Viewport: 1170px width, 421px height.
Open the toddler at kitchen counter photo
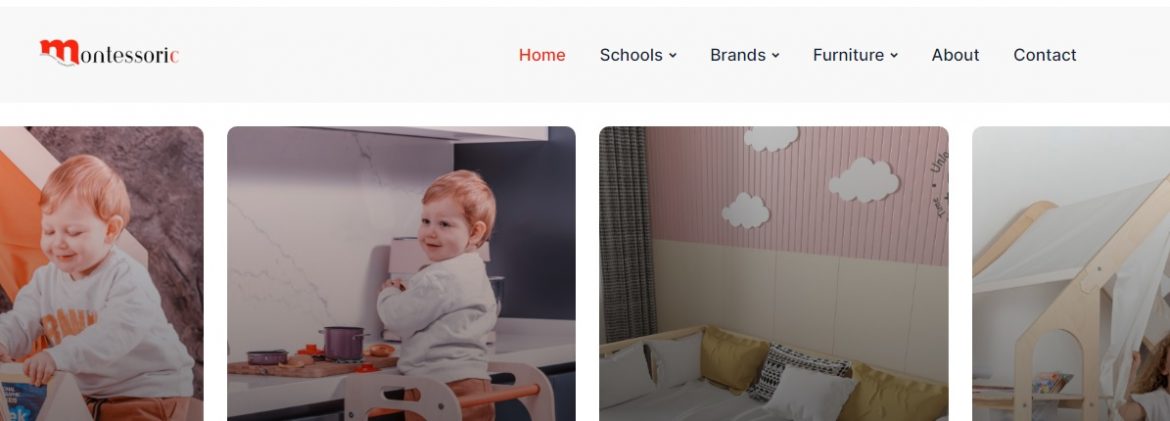(x=401, y=273)
